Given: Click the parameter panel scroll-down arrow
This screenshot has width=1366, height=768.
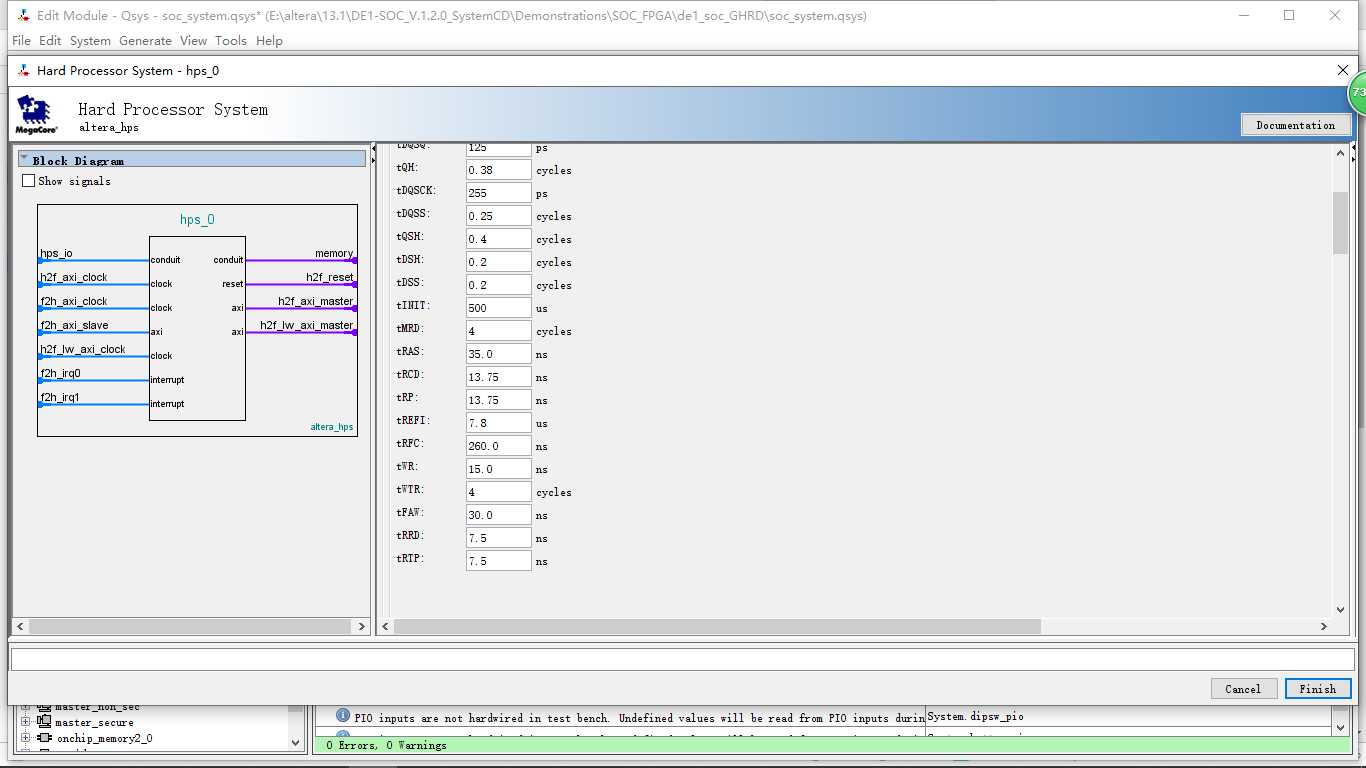Looking at the screenshot, I should point(1340,610).
